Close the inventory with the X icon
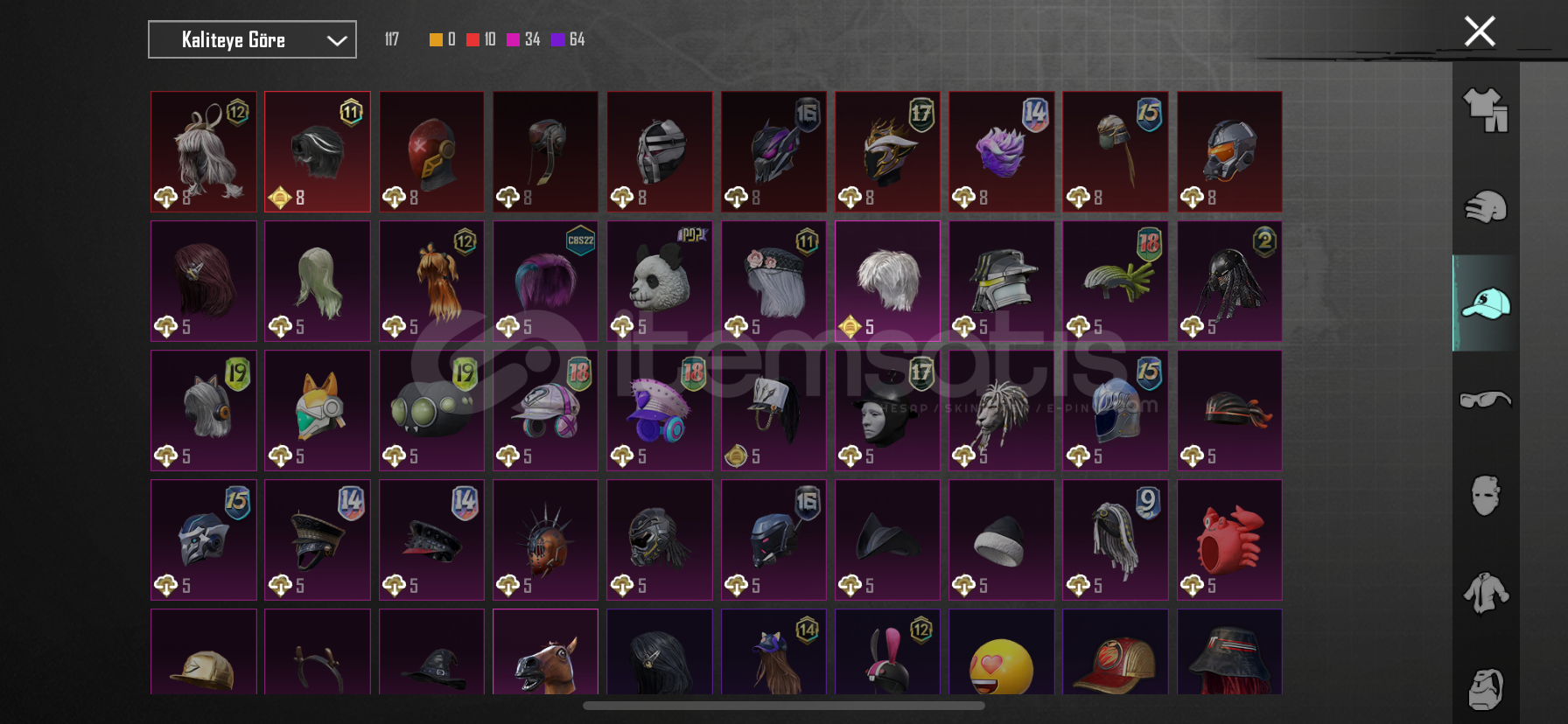This screenshot has height=724, width=1568. (x=1480, y=31)
